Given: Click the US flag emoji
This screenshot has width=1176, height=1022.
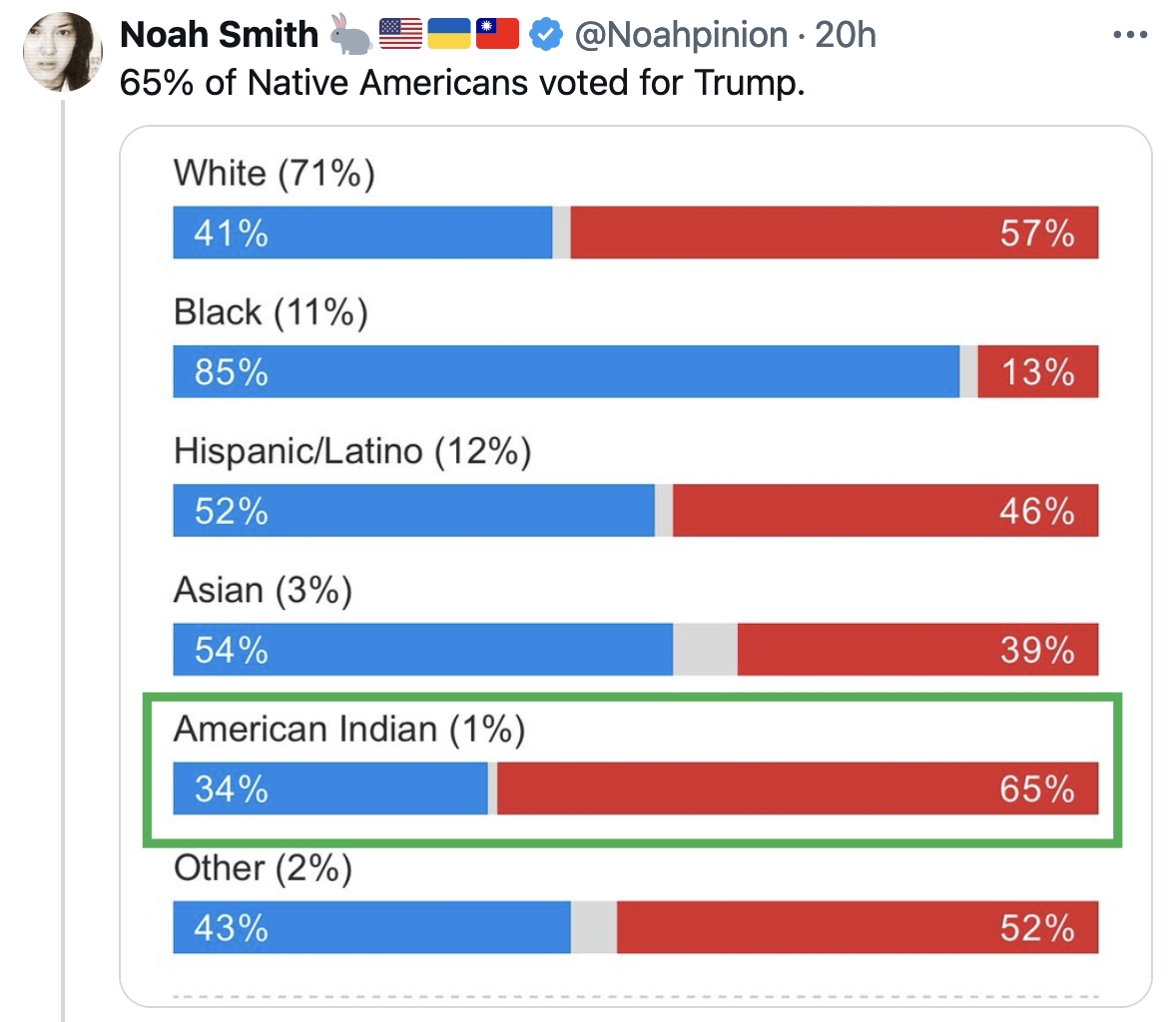Looking at the screenshot, I should click(x=400, y=35).
